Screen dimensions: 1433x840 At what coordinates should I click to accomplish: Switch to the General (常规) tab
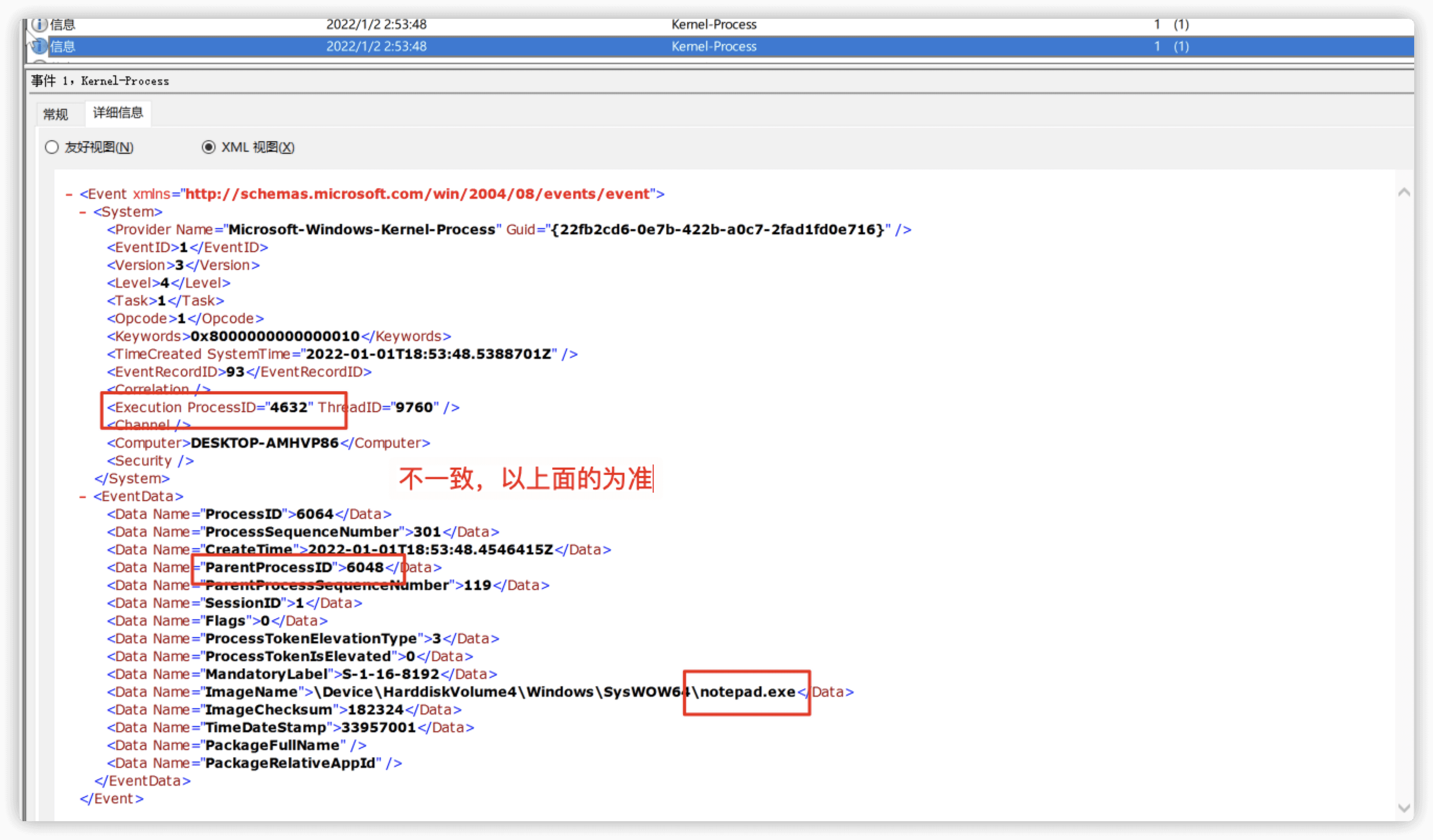(x=56, y=115)
